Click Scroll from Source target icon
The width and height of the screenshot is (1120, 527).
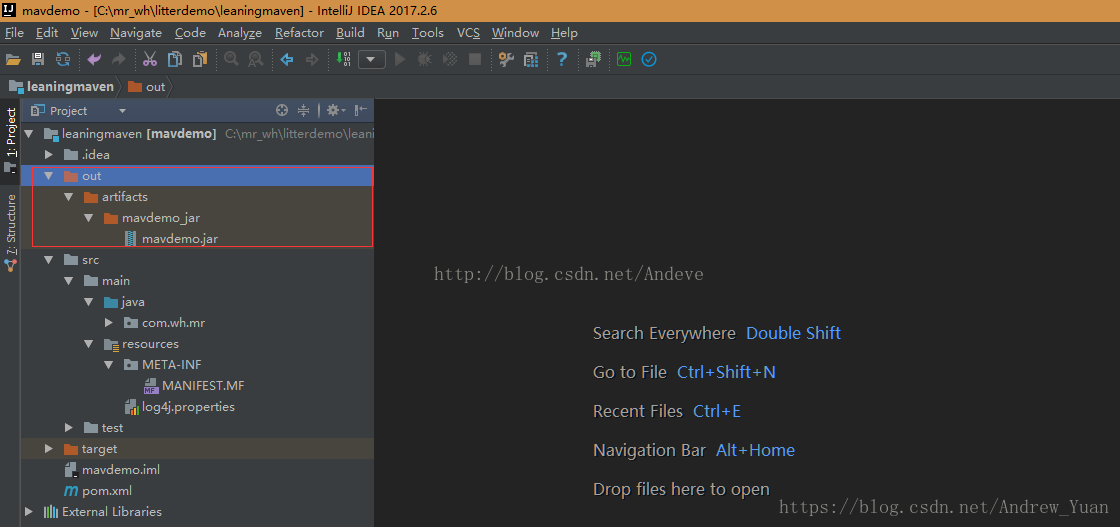point(282,110)
